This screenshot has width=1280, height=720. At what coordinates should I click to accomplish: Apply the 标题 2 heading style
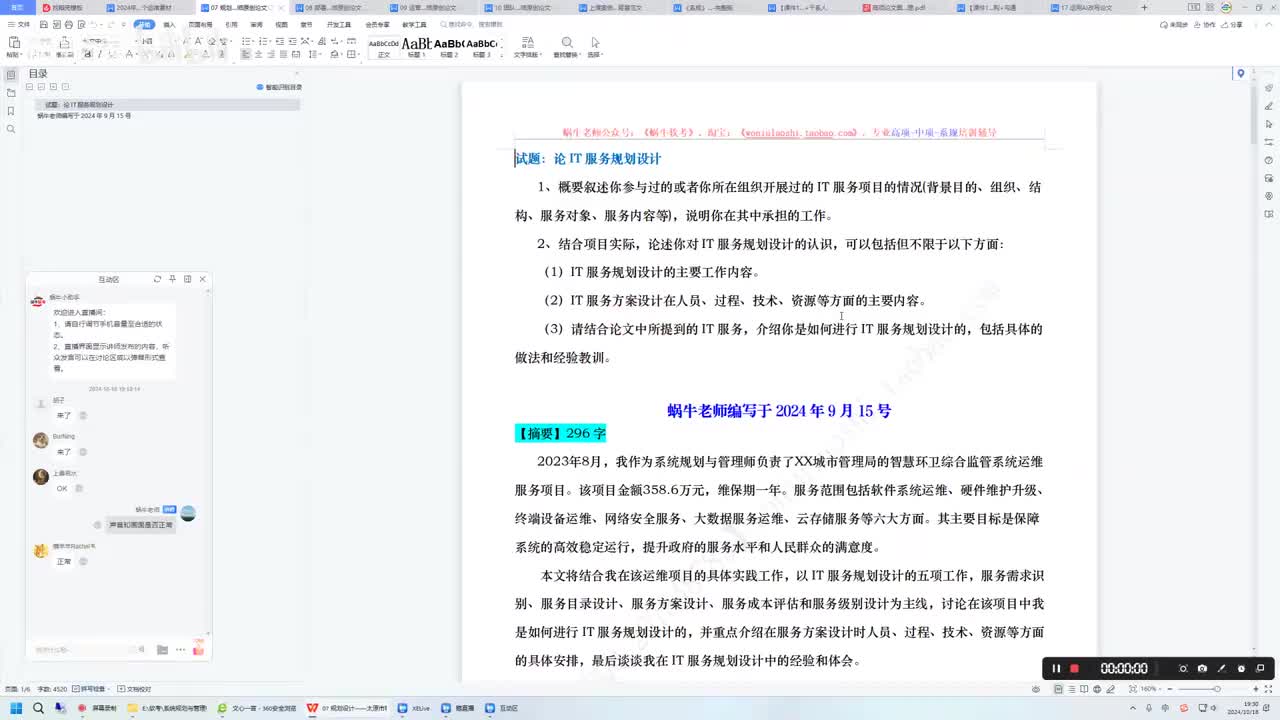click(x=449, y=46)
